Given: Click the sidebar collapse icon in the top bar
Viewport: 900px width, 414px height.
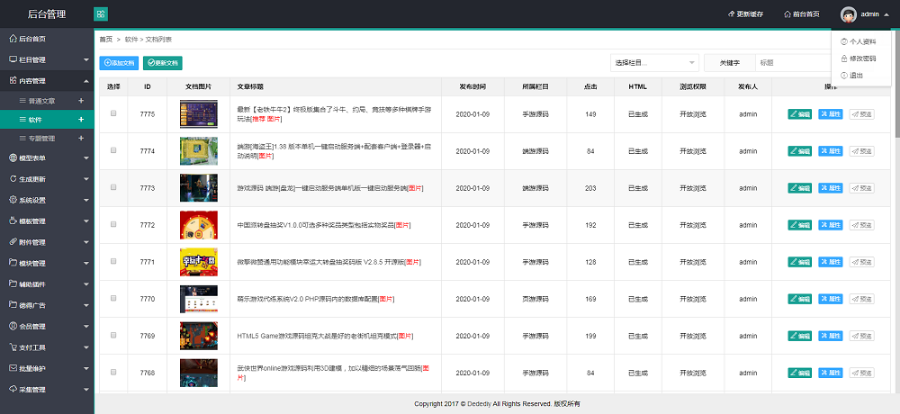Looking at the screenshot, I should point(102,14).
